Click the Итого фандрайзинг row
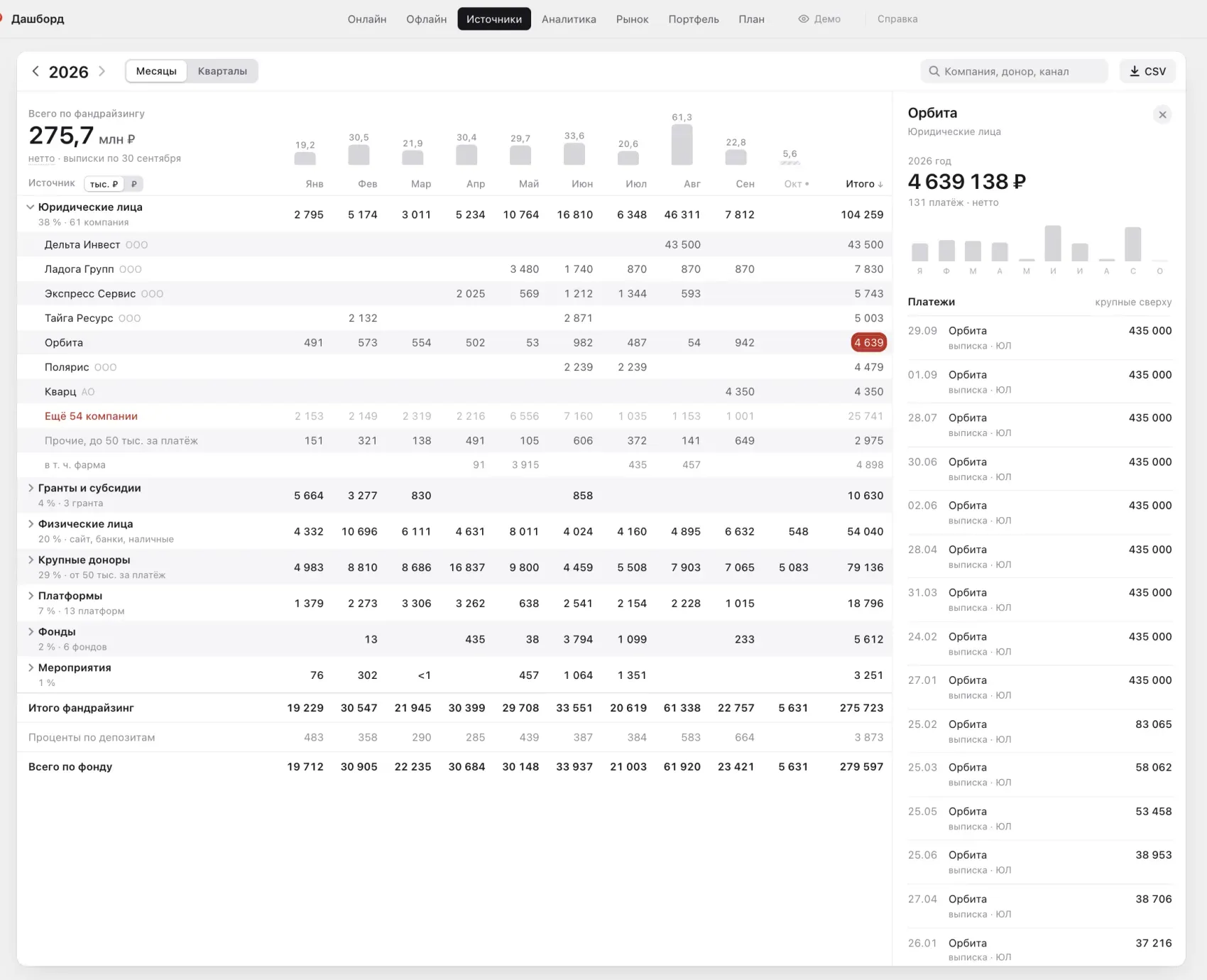The height and width of the screenshot is (980, 1207). click(454, 708)
